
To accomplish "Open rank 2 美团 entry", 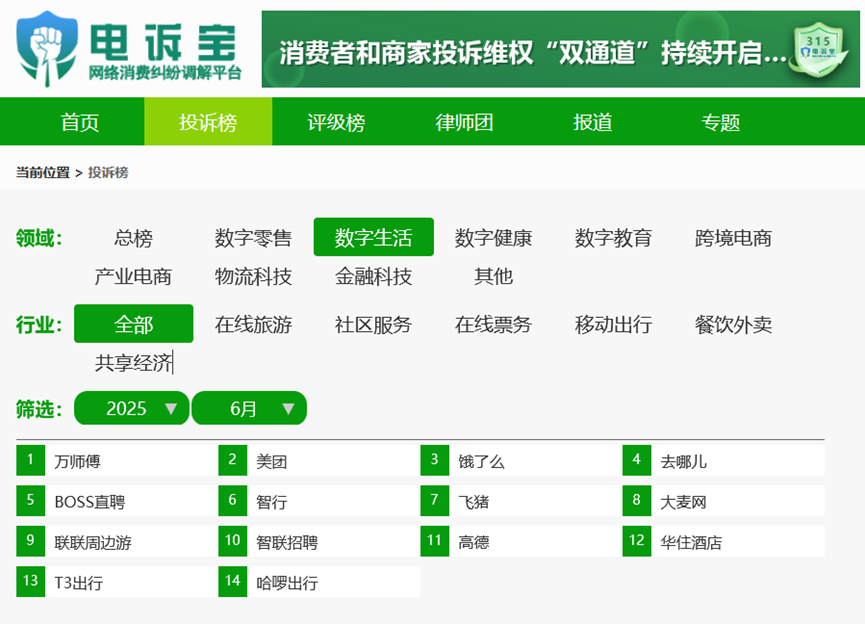I will [319, 461].
